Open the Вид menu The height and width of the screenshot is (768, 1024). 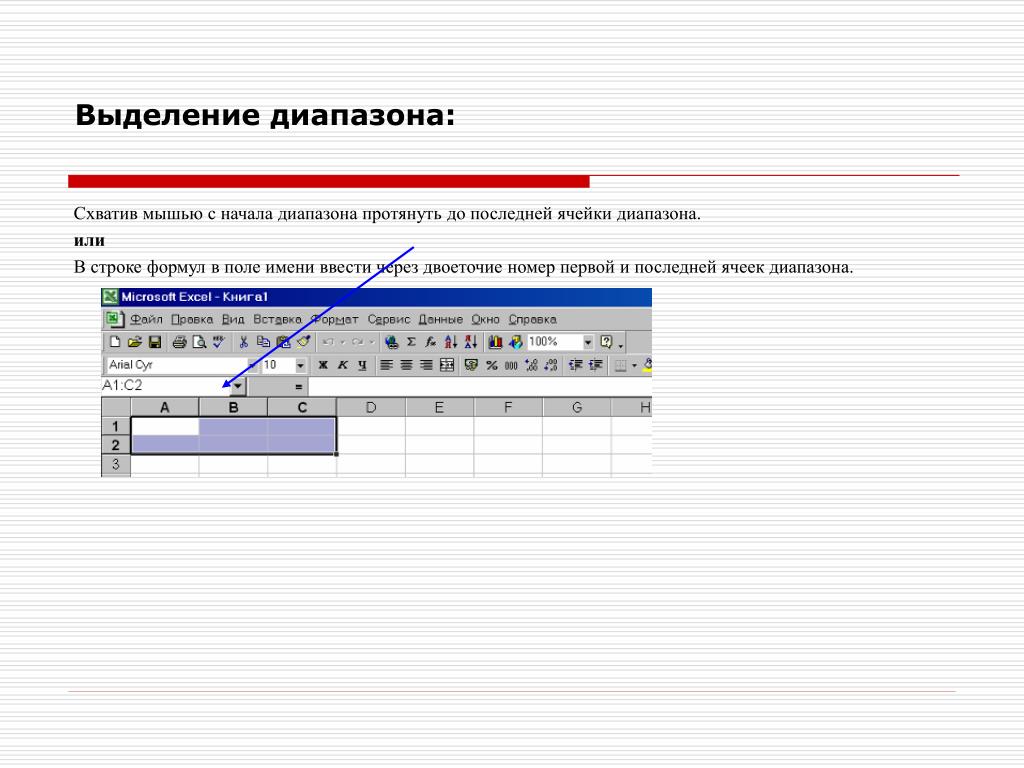(232, 319)
